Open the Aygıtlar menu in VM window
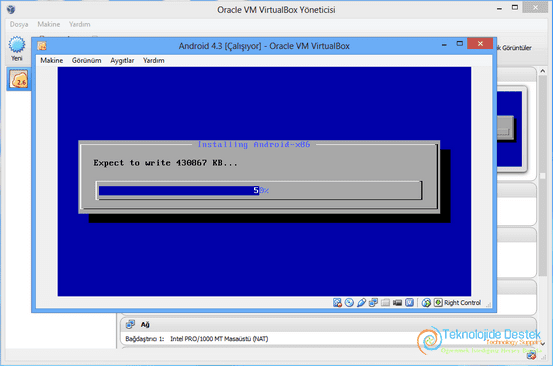The image size is (553, 366). (x=122, y=60)
